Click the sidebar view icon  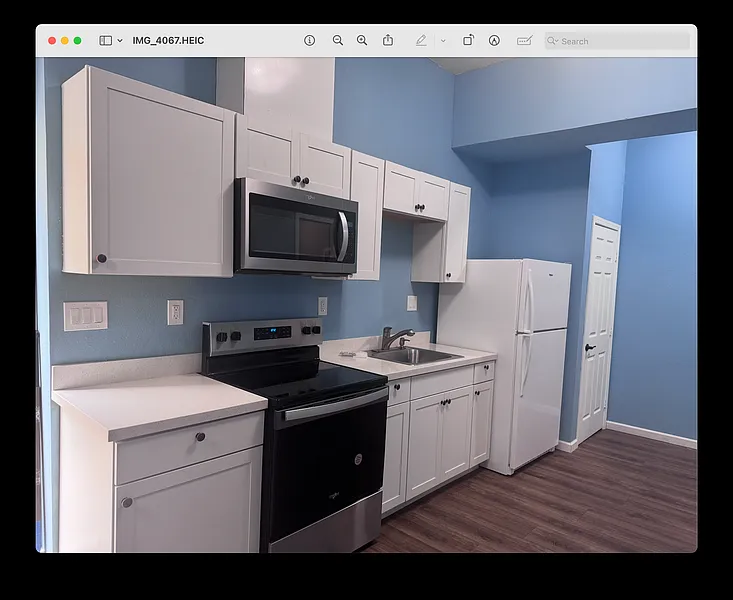click(106, 41)
